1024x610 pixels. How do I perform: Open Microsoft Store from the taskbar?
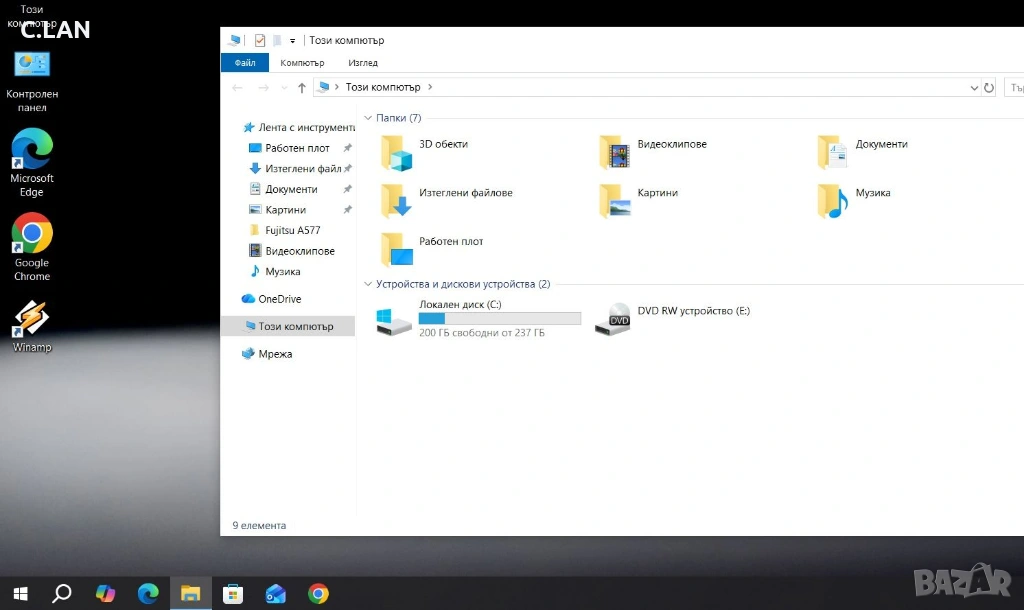233,594
